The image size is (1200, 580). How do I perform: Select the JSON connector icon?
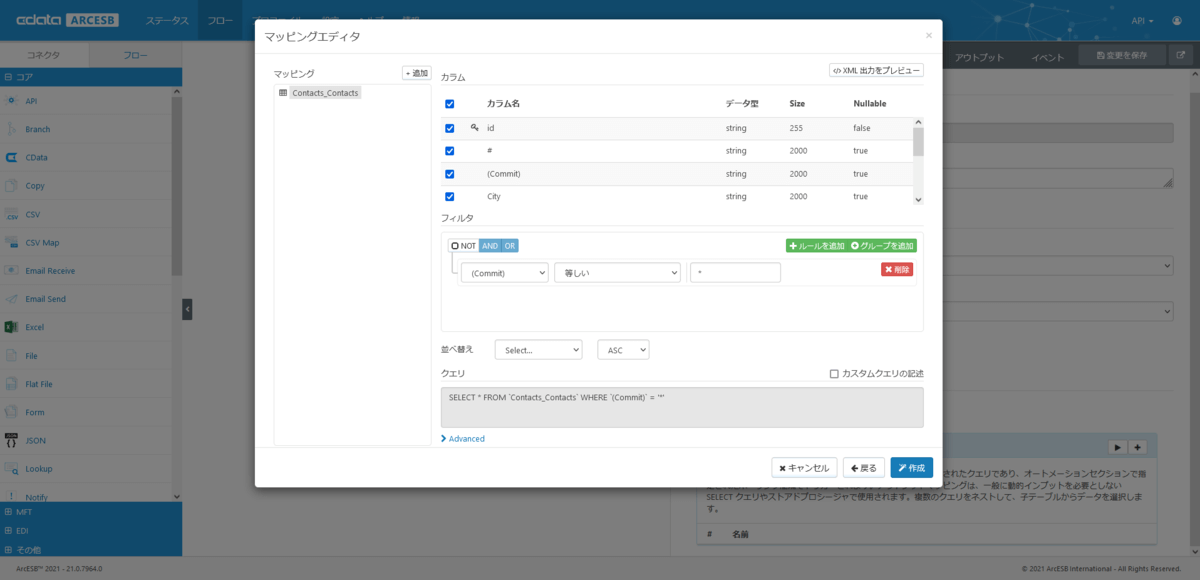[x=12, y=440]
